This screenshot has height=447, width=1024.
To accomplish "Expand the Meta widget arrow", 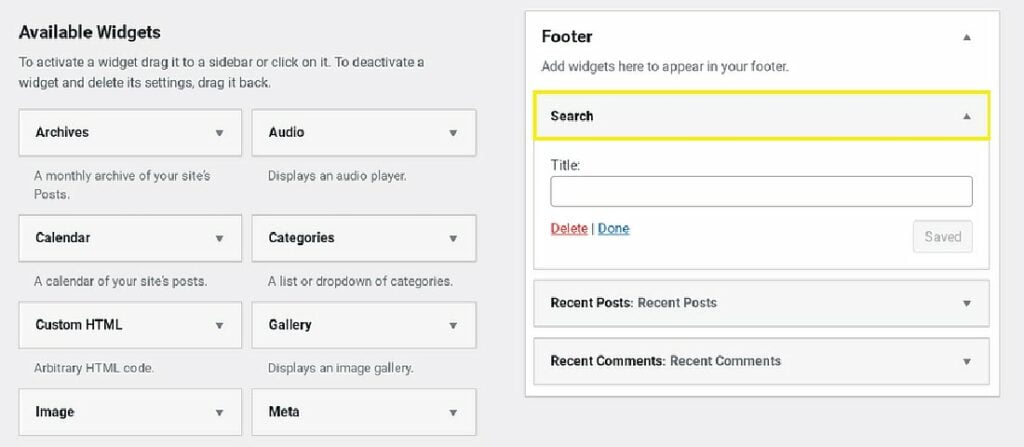I will [x=453, y=412].
